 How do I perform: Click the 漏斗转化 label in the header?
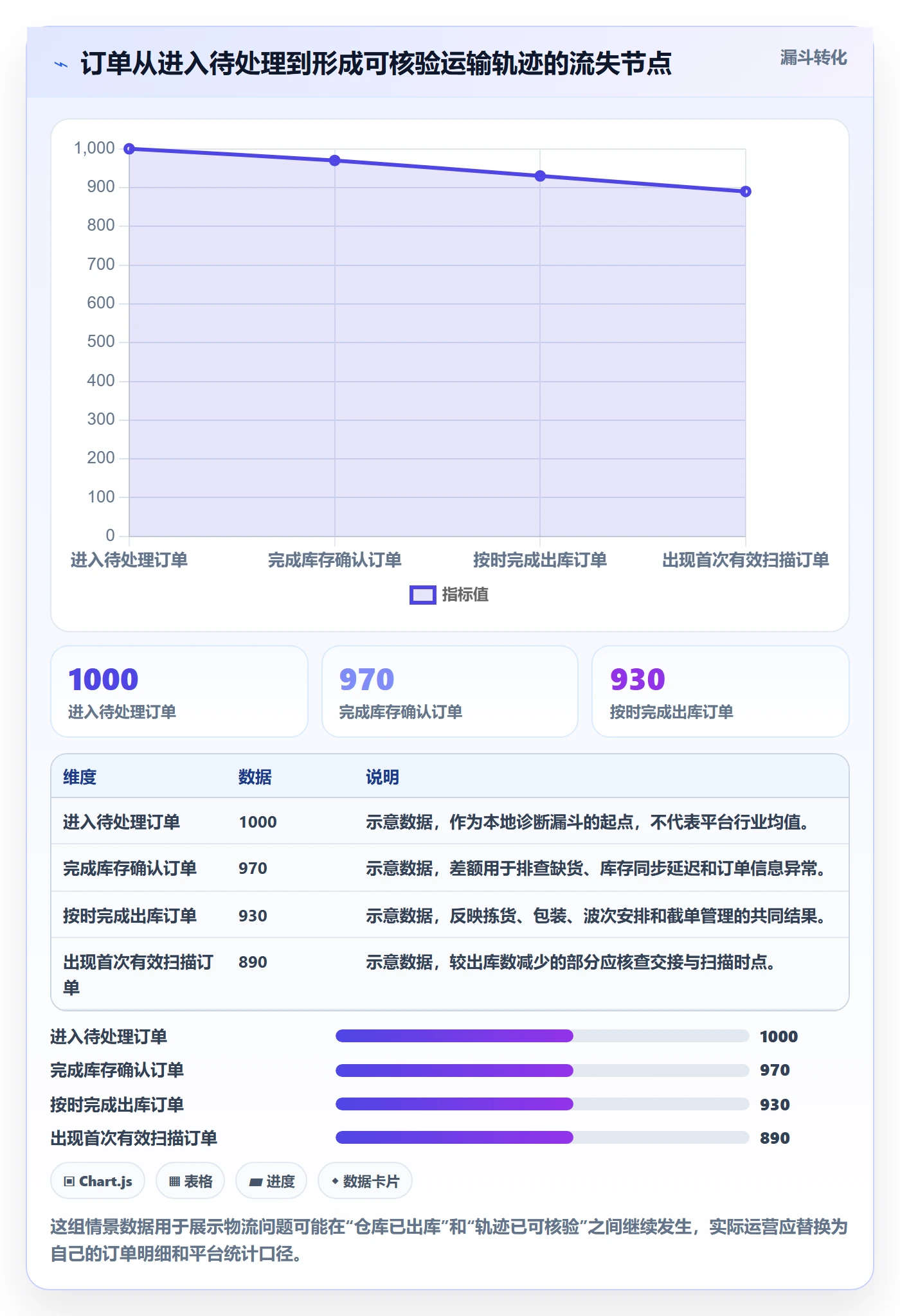pyautogui.click(x=813, y=58)
